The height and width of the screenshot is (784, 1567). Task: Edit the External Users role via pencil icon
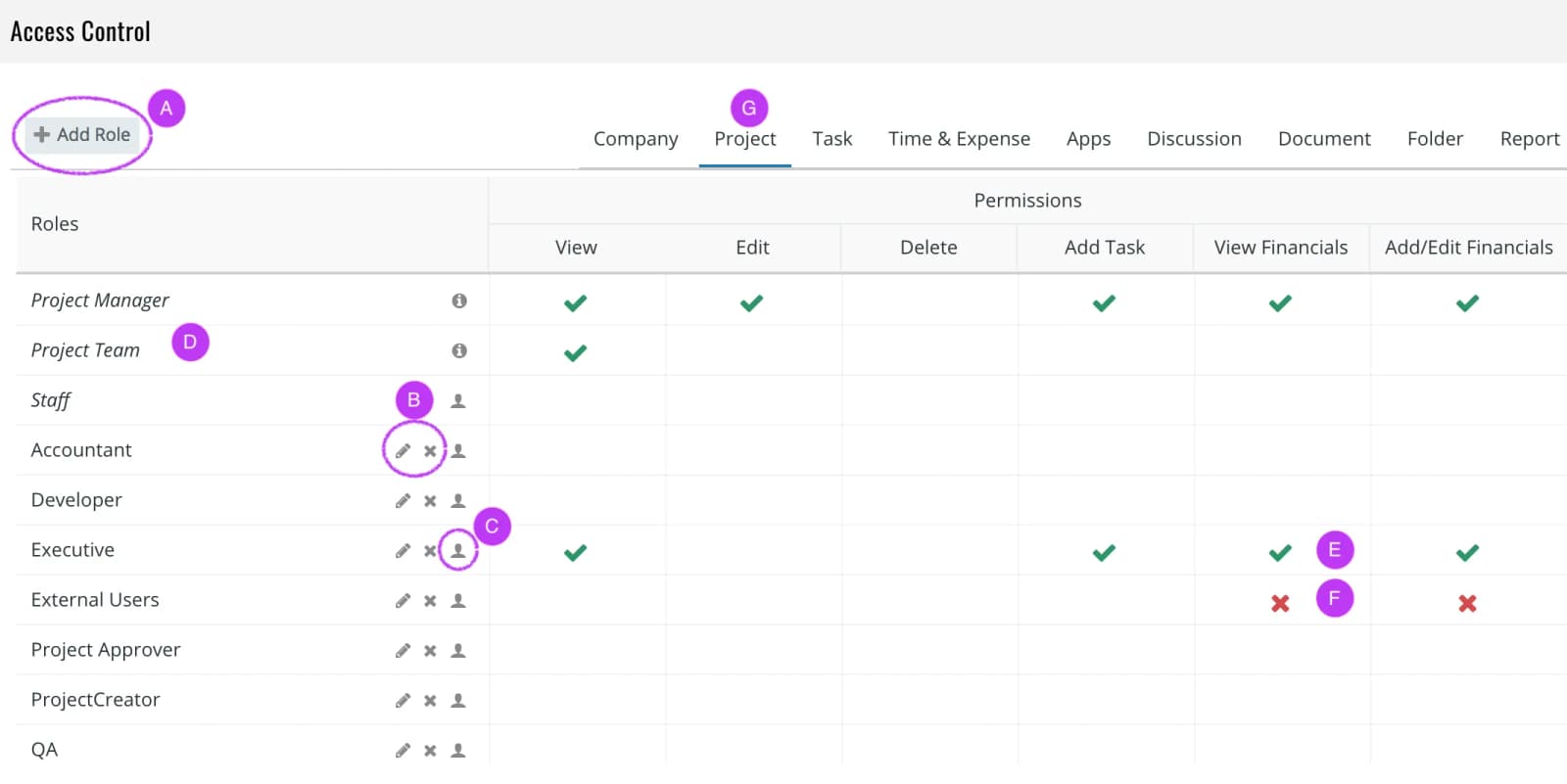pyautogui.click(x=403, y=601)
